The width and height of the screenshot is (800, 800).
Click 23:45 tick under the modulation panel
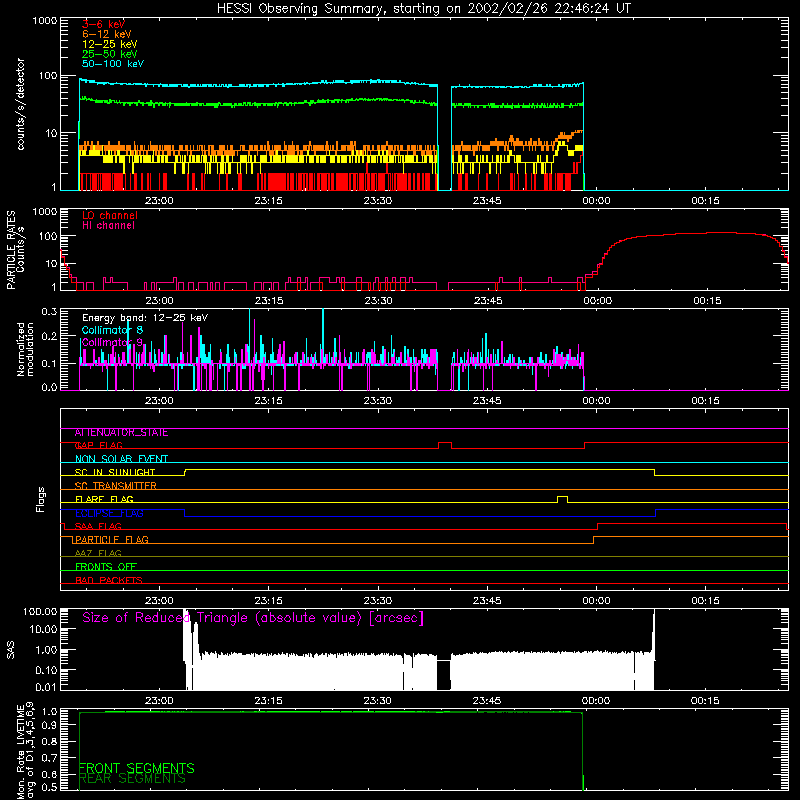pyautogui.click(x=487, y=401)
